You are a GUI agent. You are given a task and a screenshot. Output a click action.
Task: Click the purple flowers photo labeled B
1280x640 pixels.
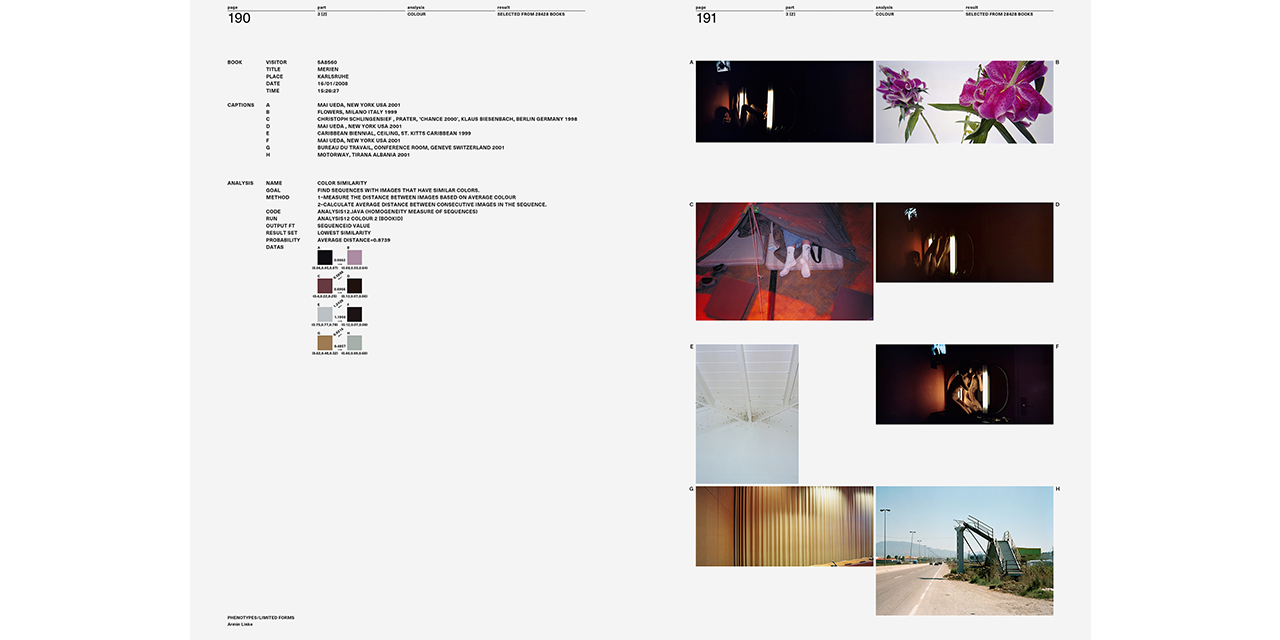964,102
